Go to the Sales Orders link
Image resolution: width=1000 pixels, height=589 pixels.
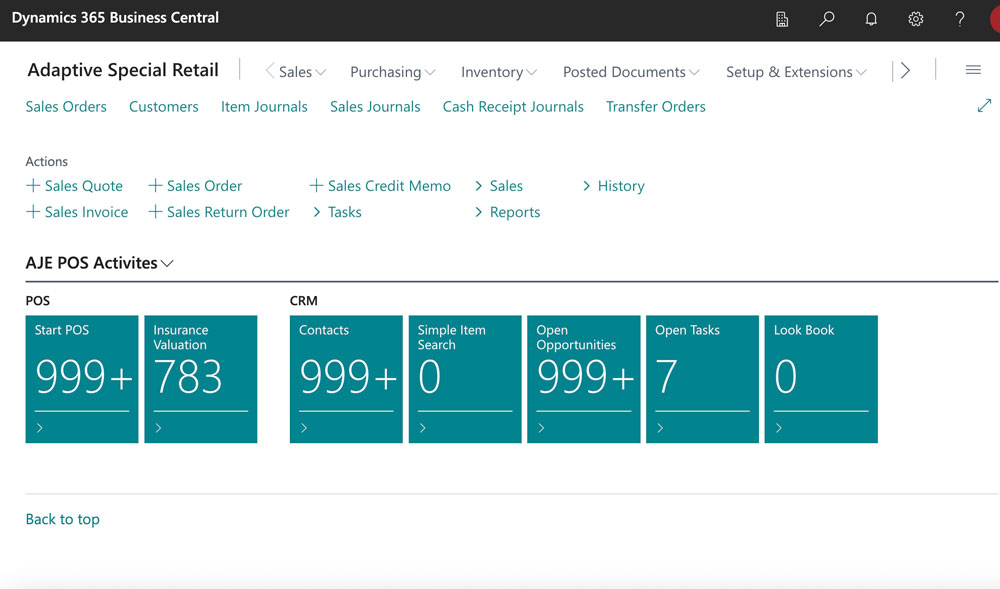66,107
